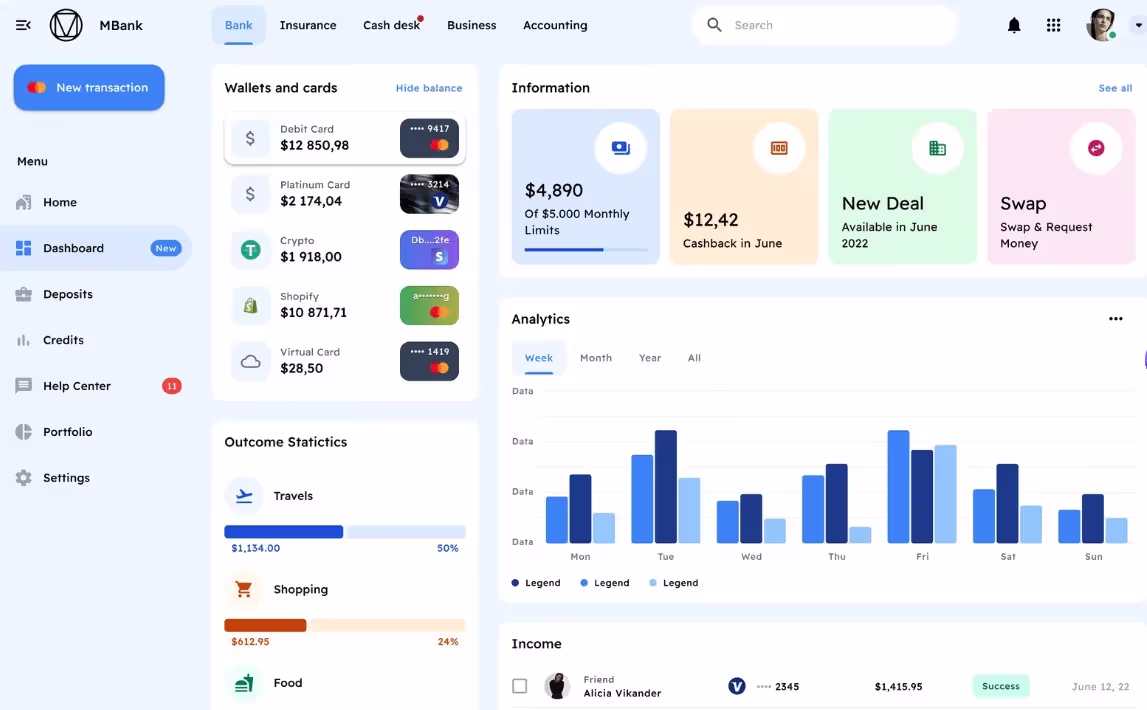Viewport: 1147px width, 710px height.
Task: Click the Swap arrows icon
Action: click(x=1096, y=148)
